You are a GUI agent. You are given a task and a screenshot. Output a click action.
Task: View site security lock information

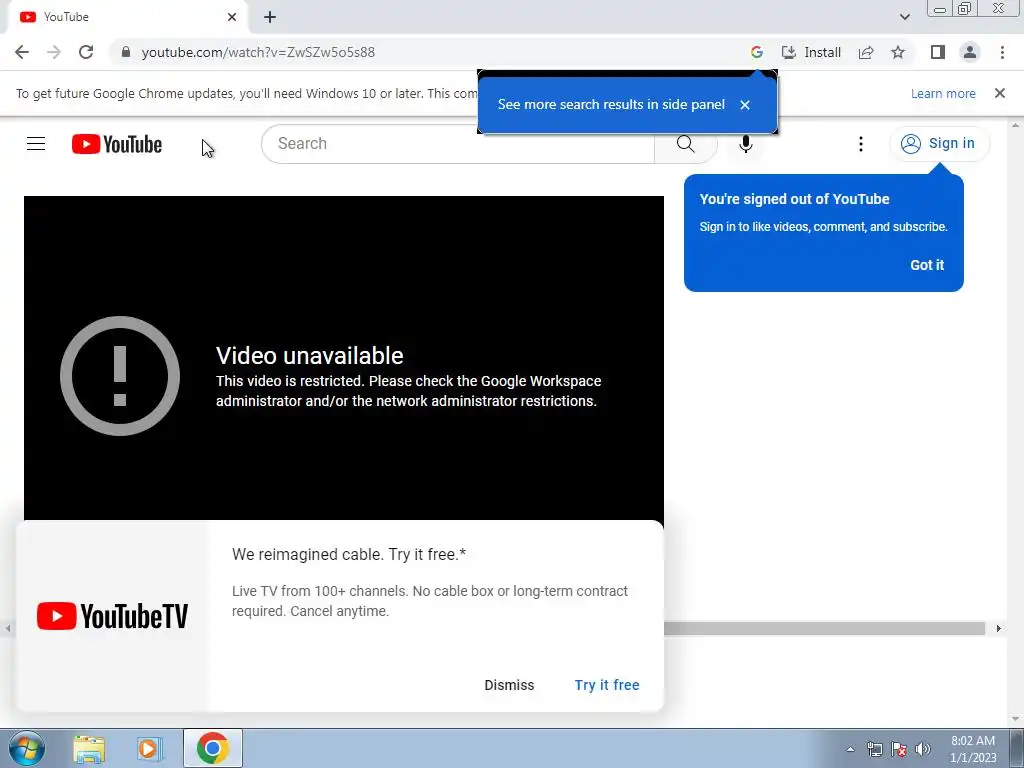click(x=126, y=52)
